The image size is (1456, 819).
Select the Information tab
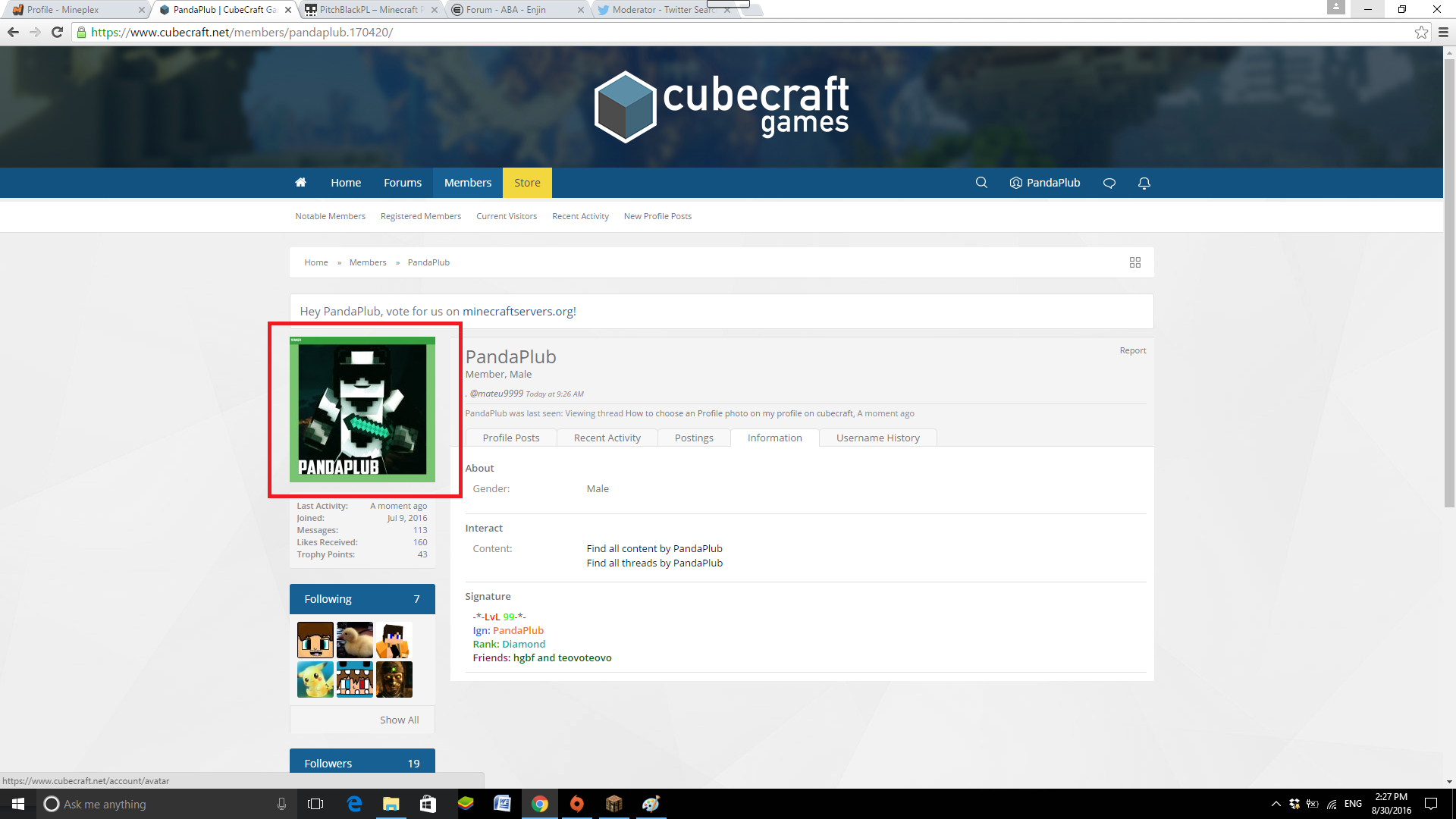coord(774,438)
